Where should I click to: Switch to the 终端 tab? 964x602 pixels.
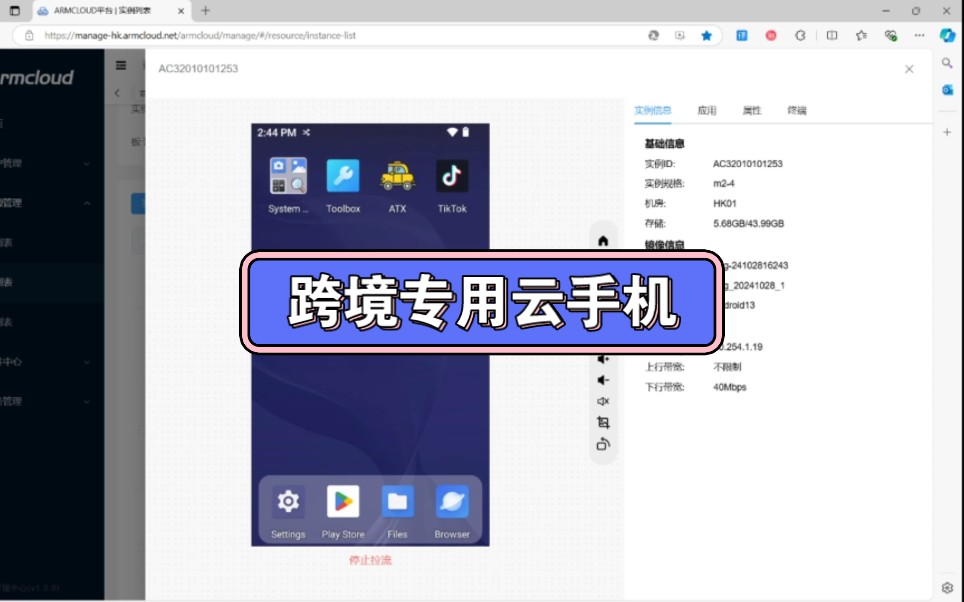tap(797, 111)
